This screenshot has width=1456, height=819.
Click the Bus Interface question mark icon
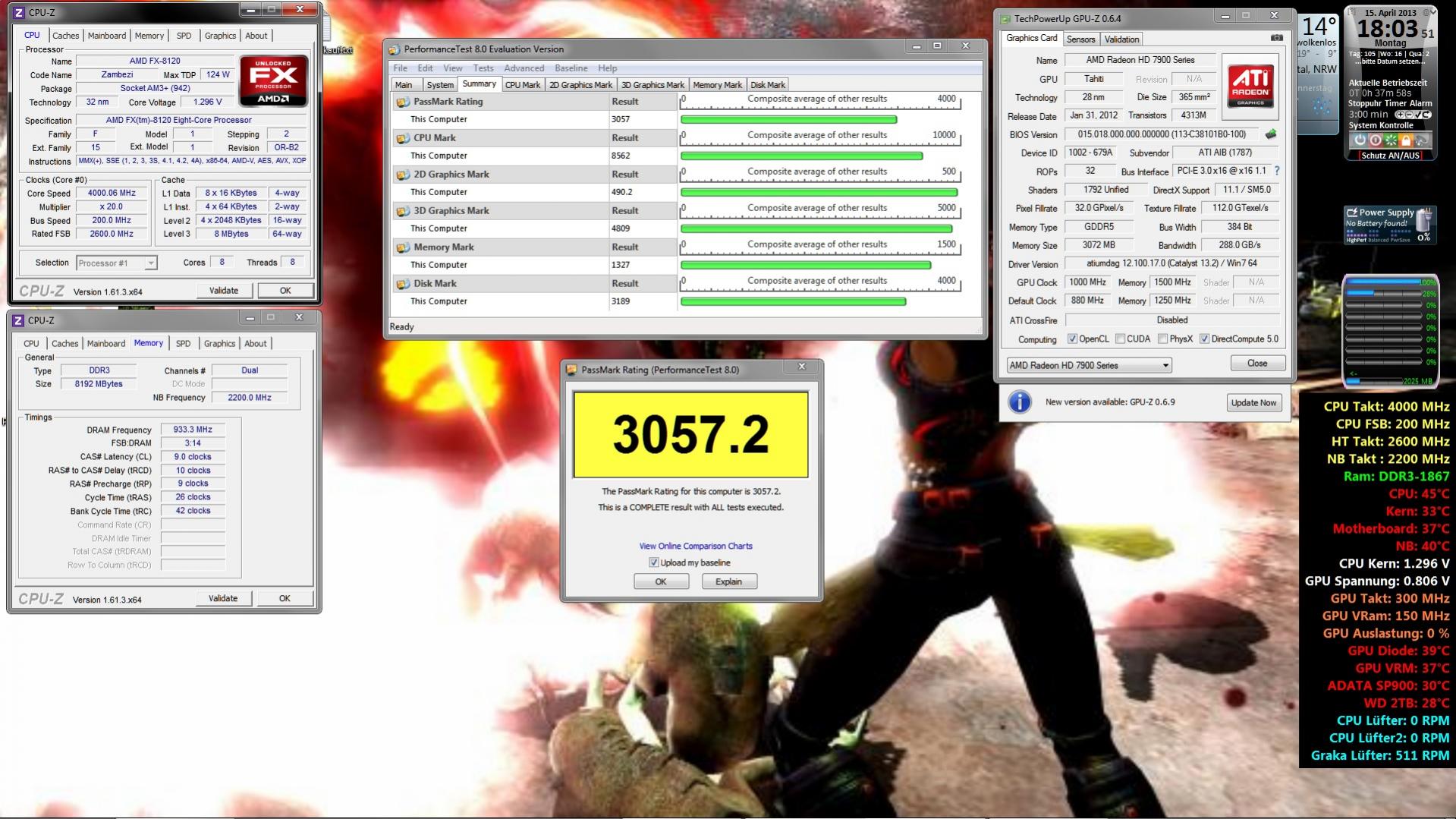tap(1277, 171)
